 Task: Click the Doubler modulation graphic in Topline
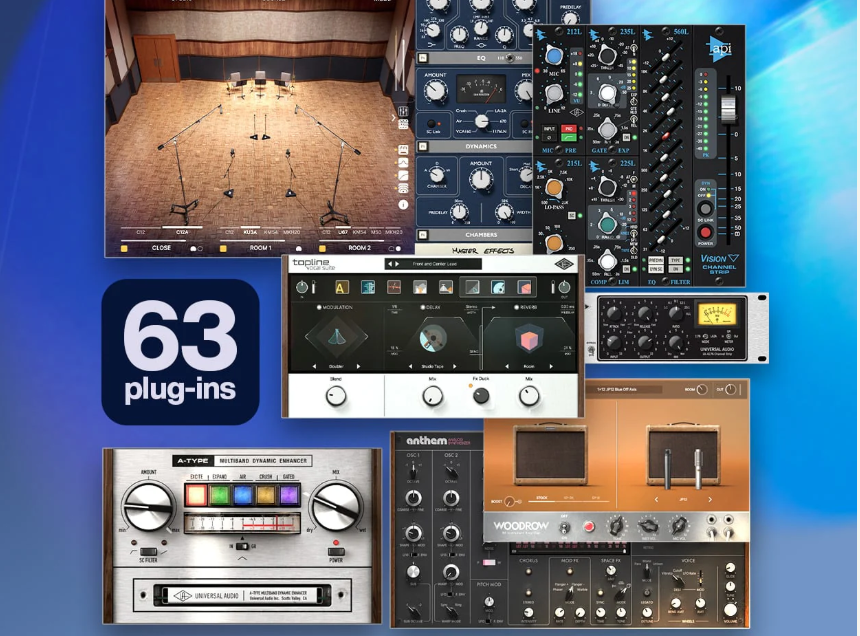tap(336, 337)
